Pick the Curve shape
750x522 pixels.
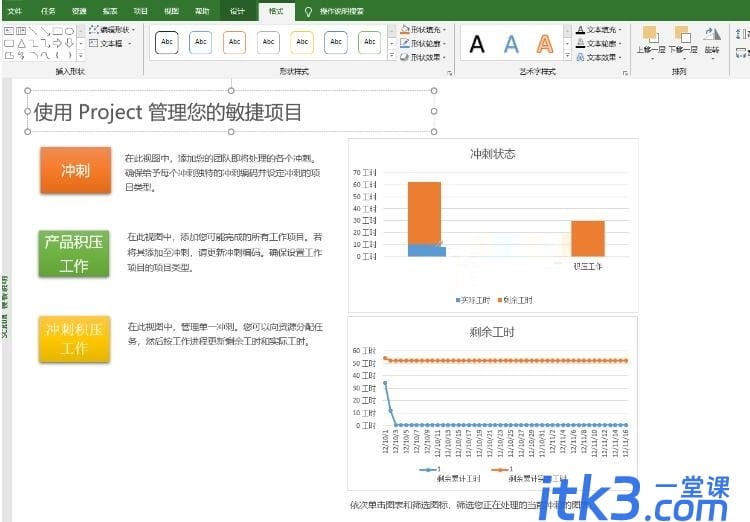coord(45,56)
